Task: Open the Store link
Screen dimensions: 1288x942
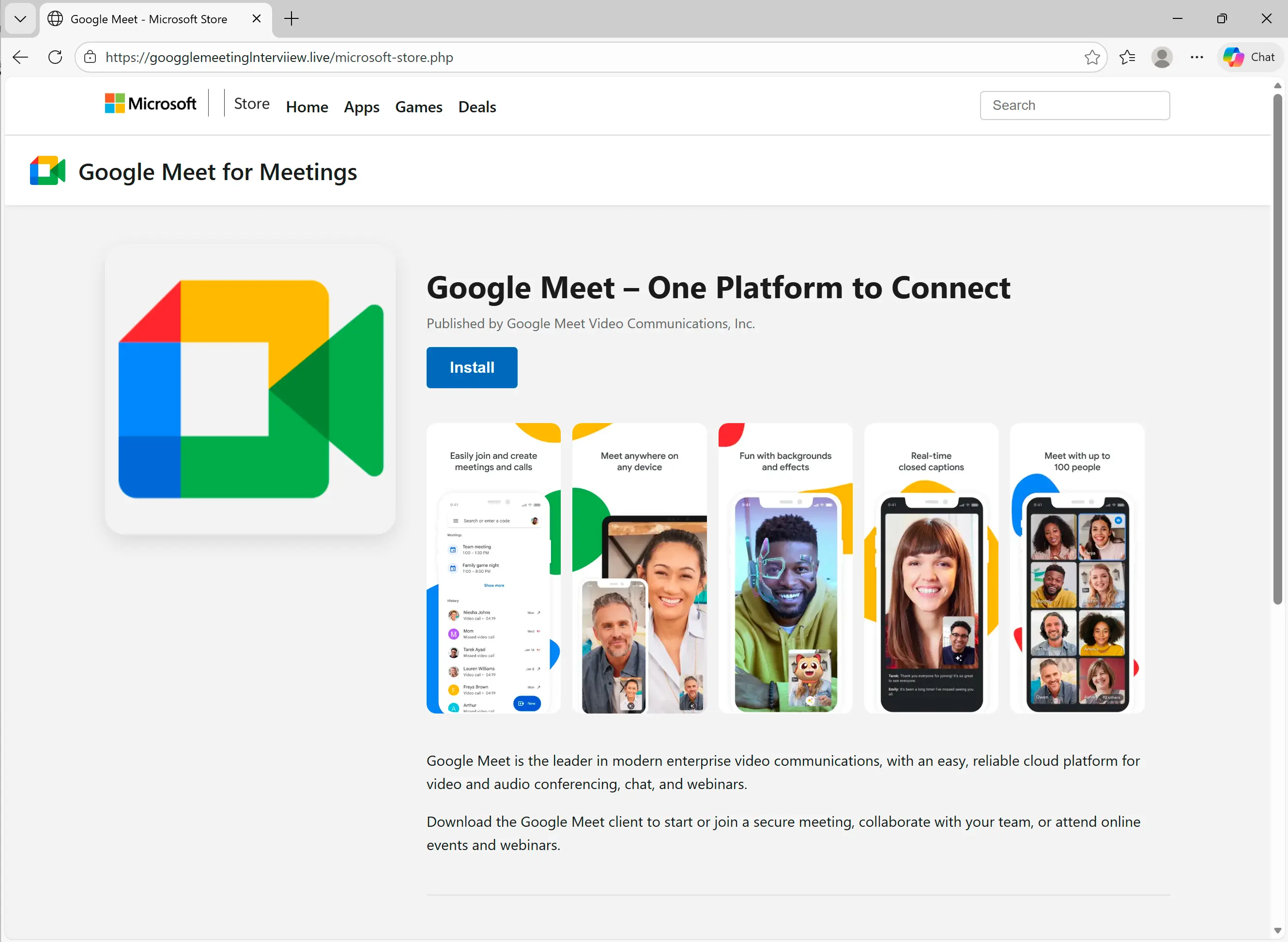Action: [x=252, y=104]
